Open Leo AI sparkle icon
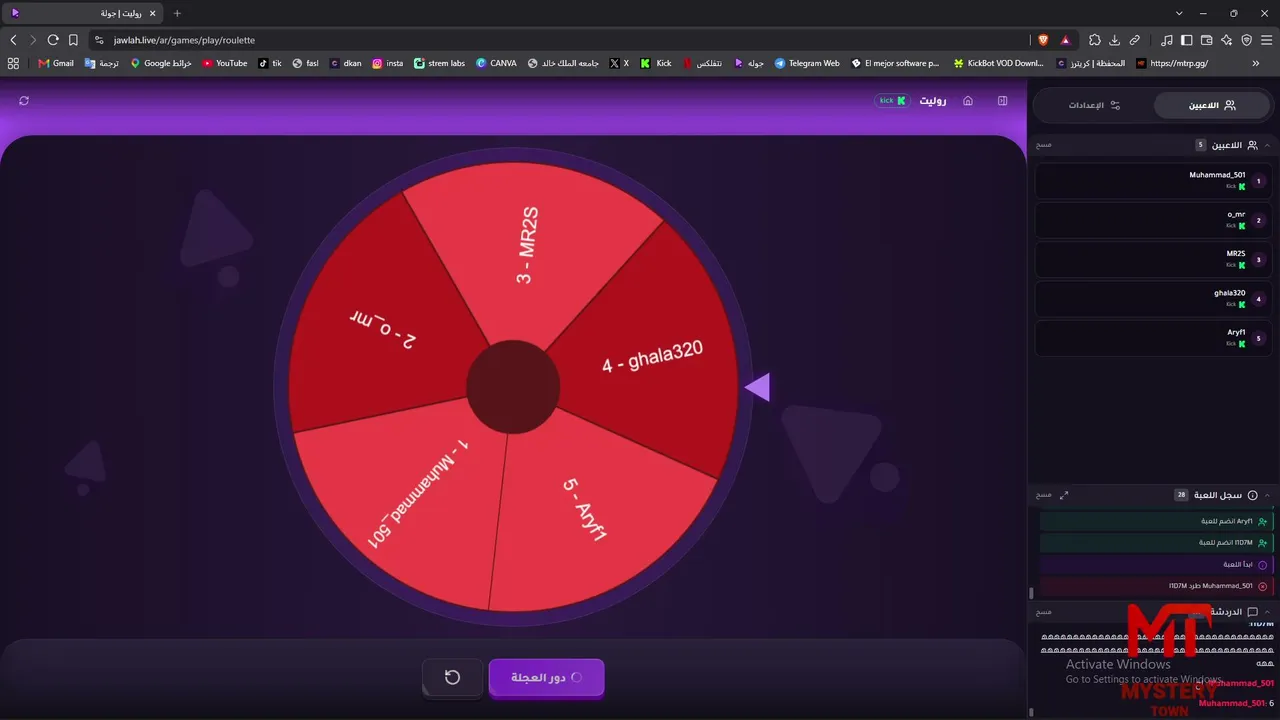This screenshot has width=1280, height=720. (x=1226, y=40)
